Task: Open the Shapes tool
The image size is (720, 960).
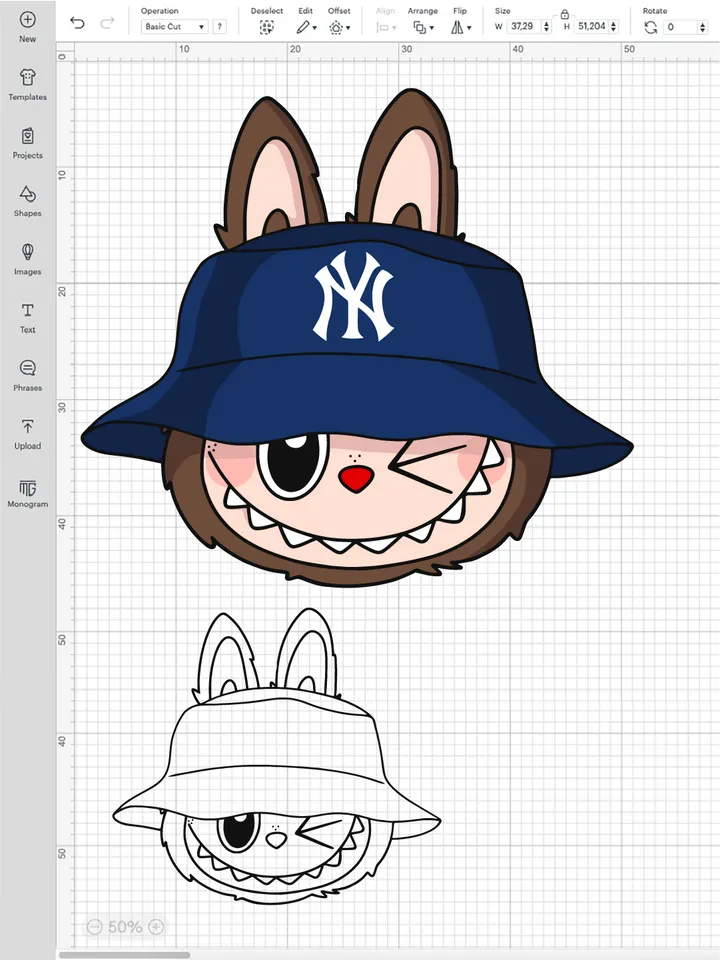Action: 27,200
